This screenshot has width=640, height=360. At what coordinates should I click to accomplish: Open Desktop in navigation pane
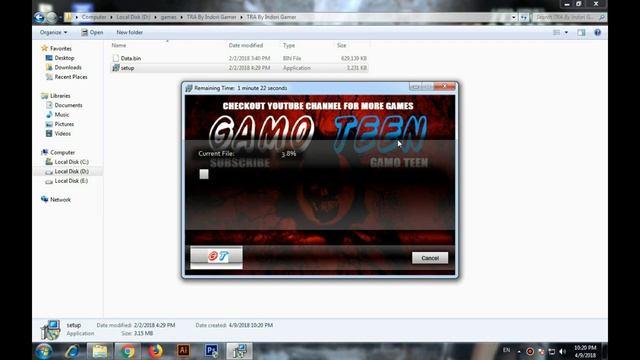(x=64, y=58)
